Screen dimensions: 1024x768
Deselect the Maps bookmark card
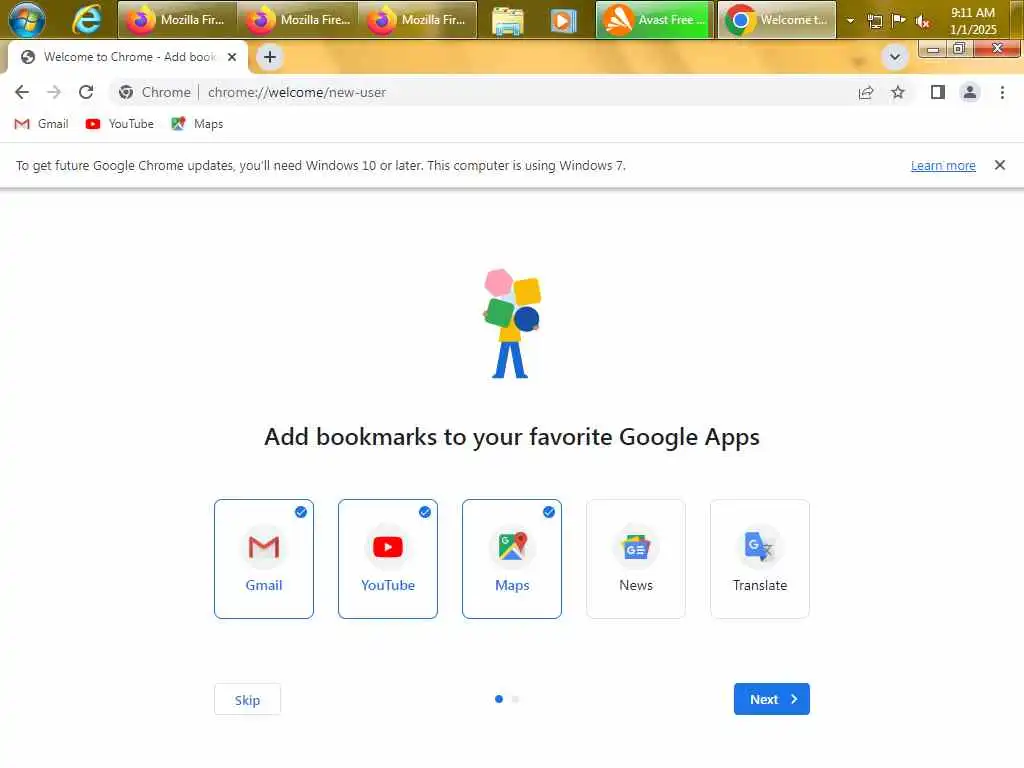[x=512, y=559]
